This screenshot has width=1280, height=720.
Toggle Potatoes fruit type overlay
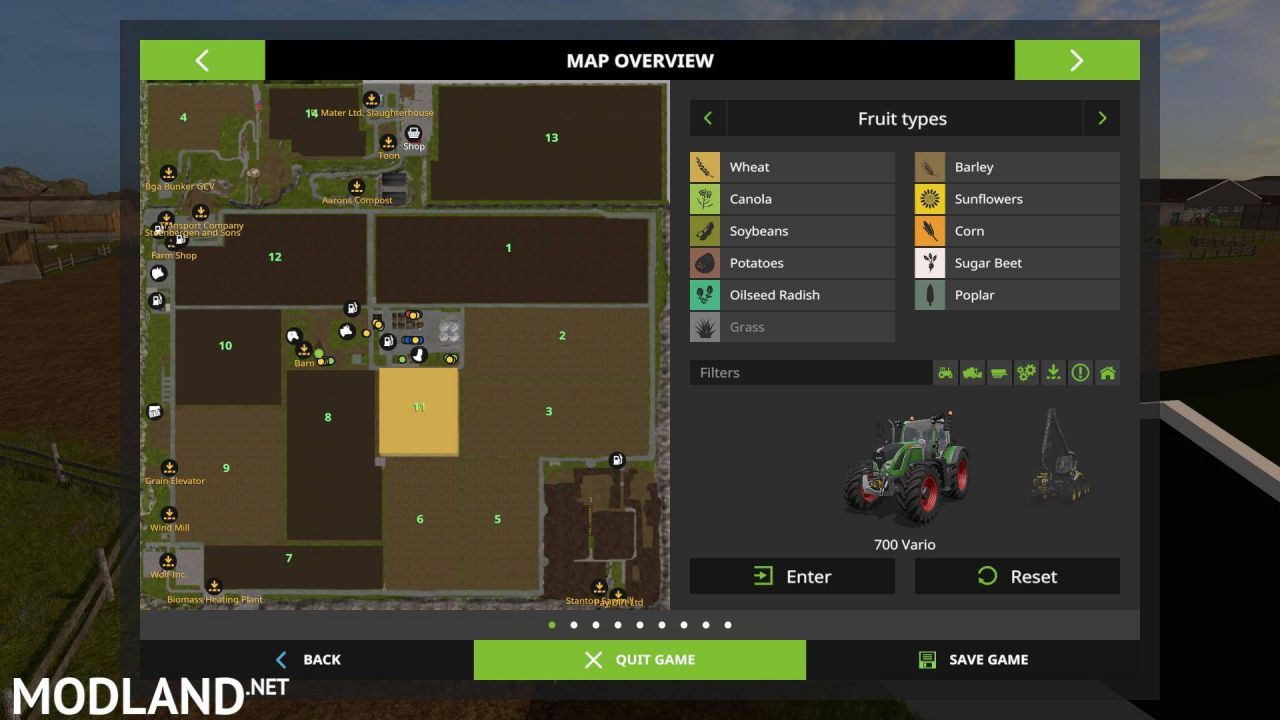point(792,263)
